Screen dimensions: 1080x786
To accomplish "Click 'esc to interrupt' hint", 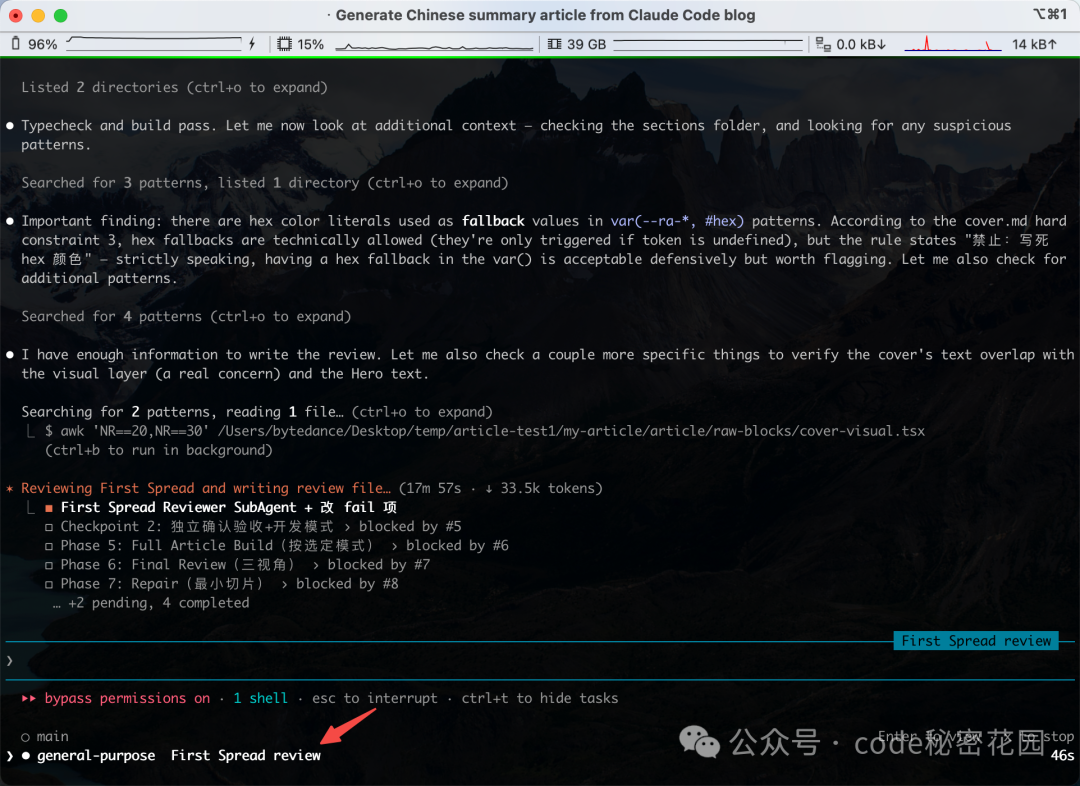I will pyautogui.click(x=375, y=699).
